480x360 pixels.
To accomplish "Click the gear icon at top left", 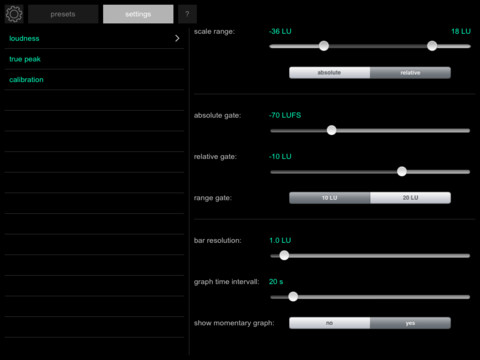I will (14, 14).
